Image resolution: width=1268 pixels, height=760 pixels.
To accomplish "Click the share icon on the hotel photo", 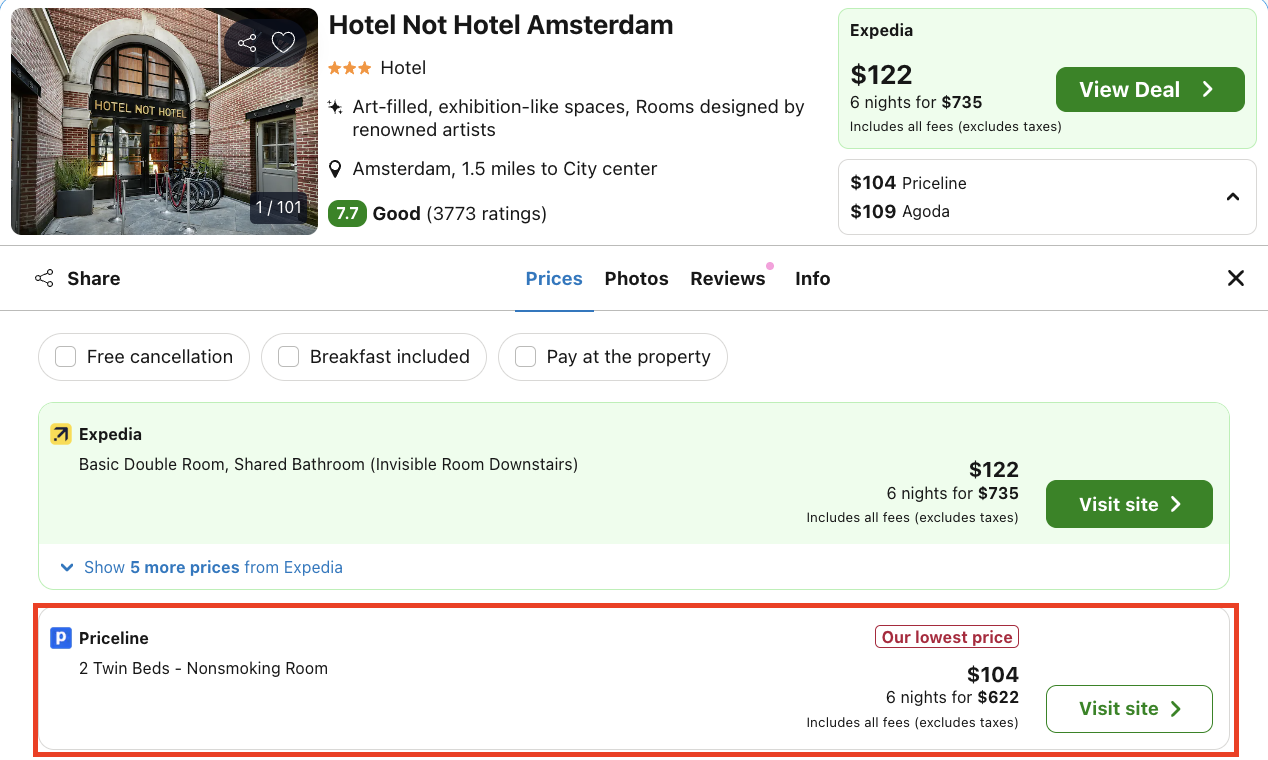I will [x=245, y=42].
